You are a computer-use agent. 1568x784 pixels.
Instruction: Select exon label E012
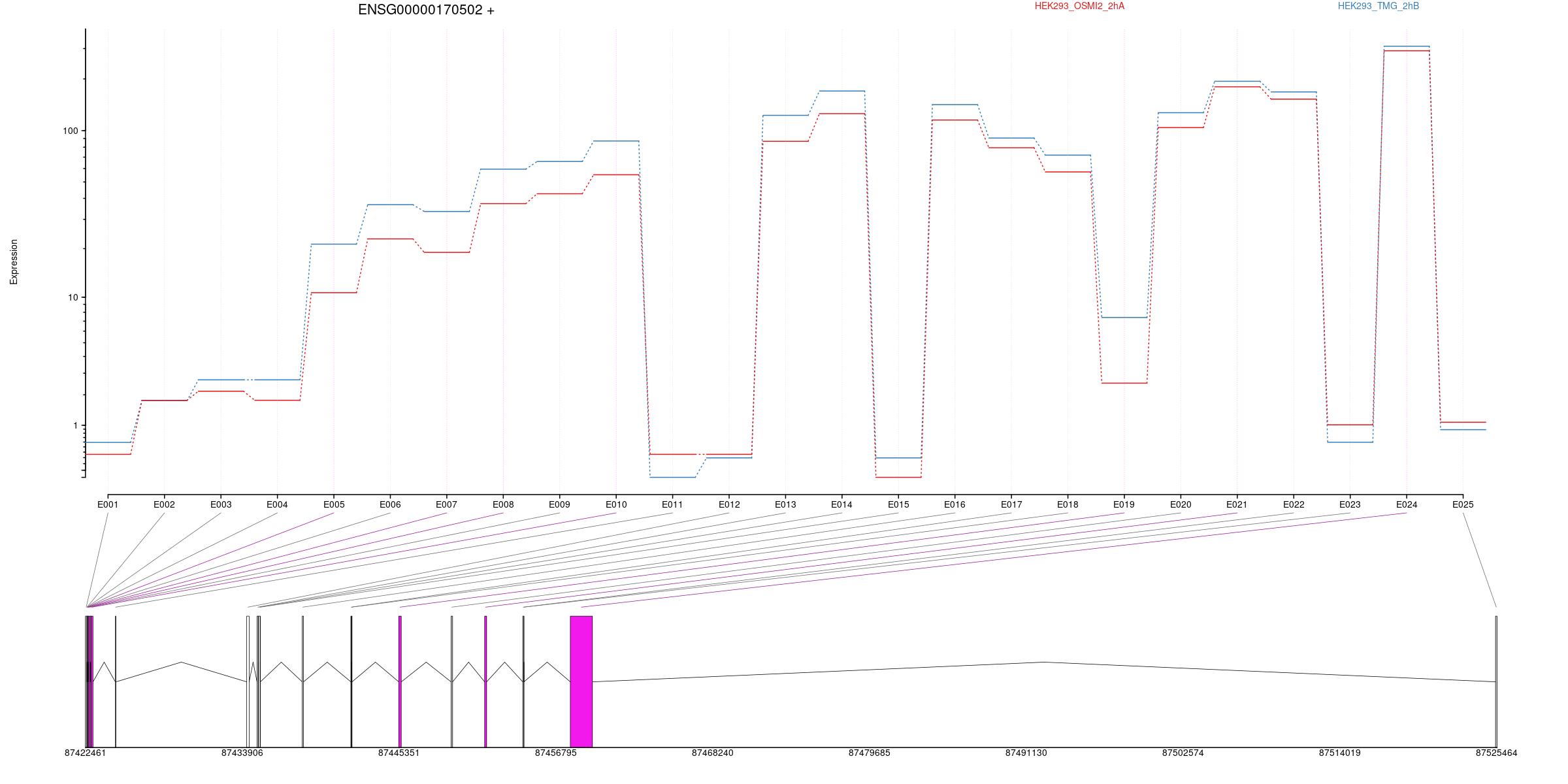coord(729,504)
